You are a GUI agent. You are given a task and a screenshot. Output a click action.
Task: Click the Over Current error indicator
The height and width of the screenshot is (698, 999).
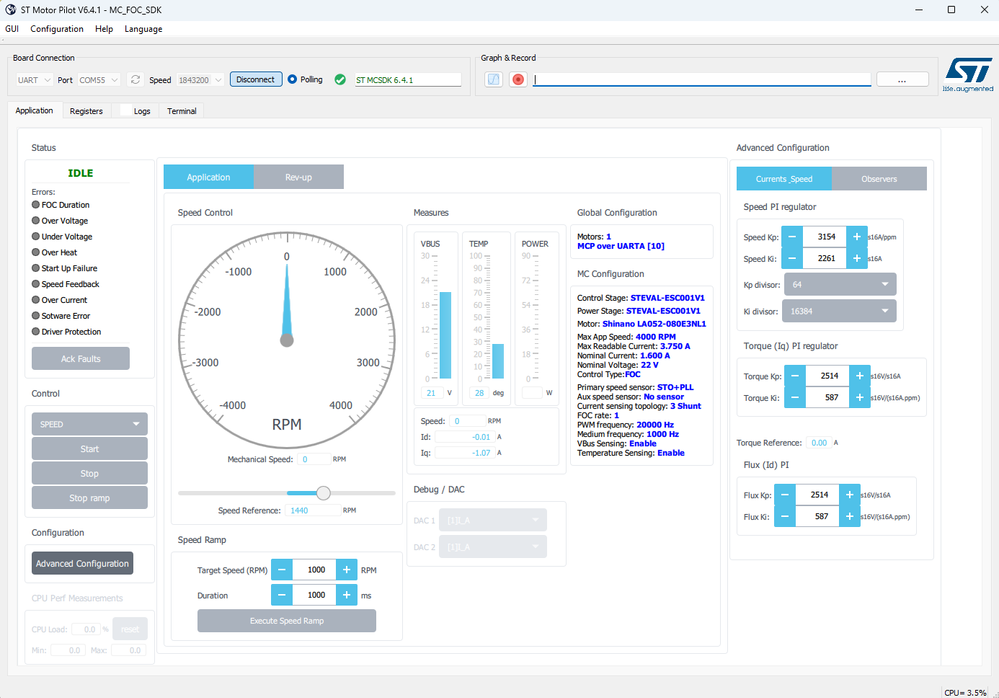point(36,299)
